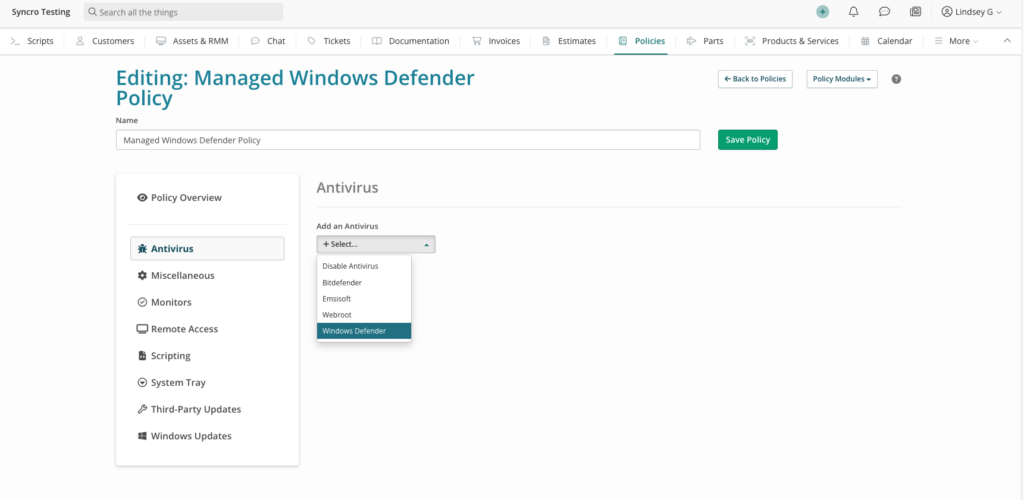Click the policy Name text field

pyautogui.click(x=408, y=140)
